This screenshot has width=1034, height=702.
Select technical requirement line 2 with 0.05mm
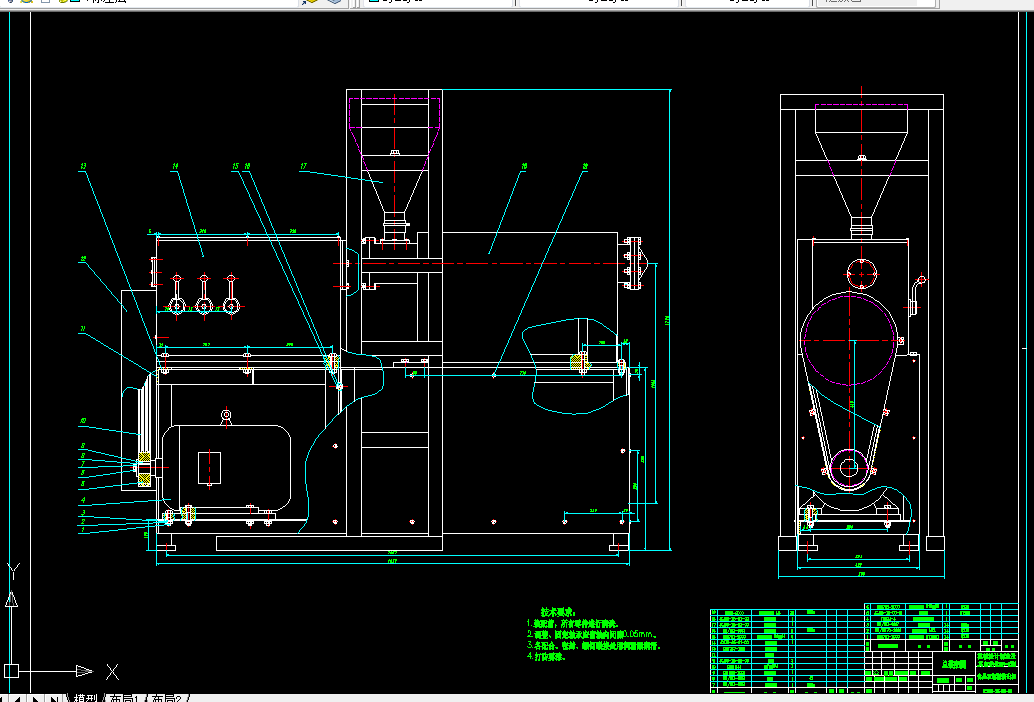tap(592, 634)
